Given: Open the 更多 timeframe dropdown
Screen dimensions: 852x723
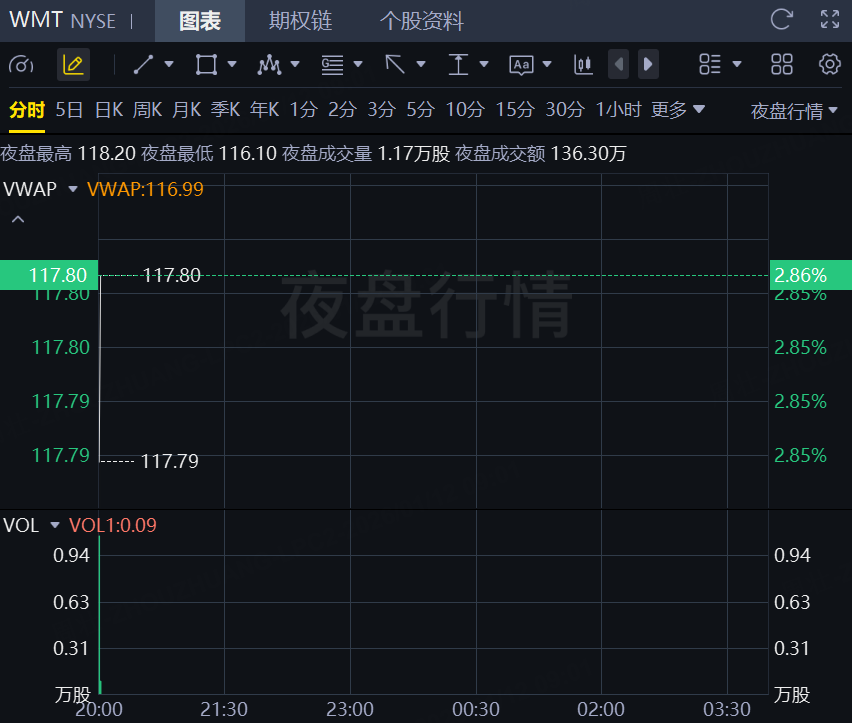Looking at the screenshot, I should tap(678, 110).
